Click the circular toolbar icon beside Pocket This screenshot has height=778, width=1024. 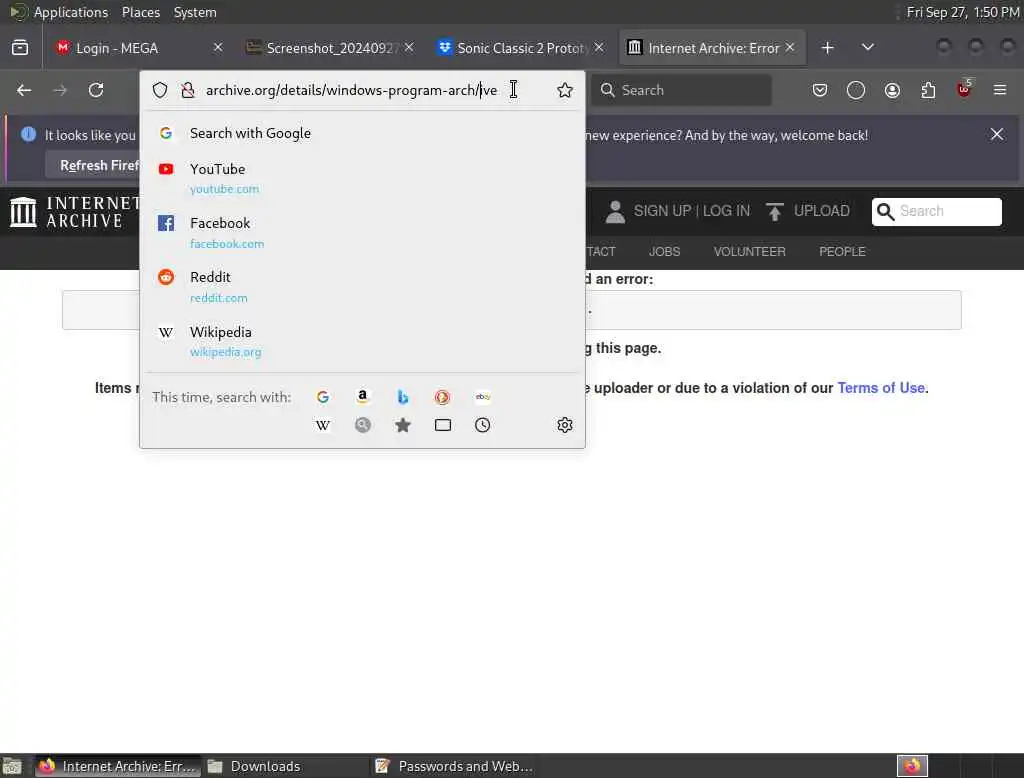856,90
